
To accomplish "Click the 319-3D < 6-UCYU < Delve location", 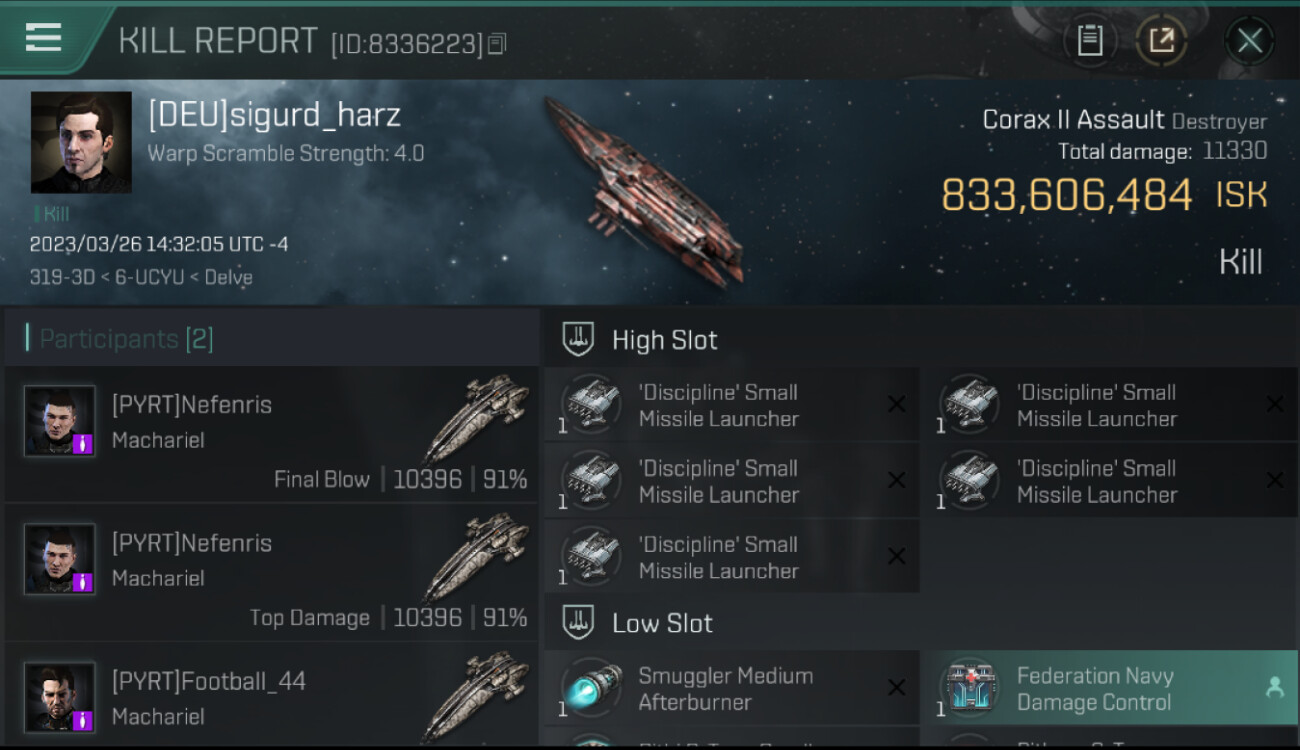I will click(141, 277).
